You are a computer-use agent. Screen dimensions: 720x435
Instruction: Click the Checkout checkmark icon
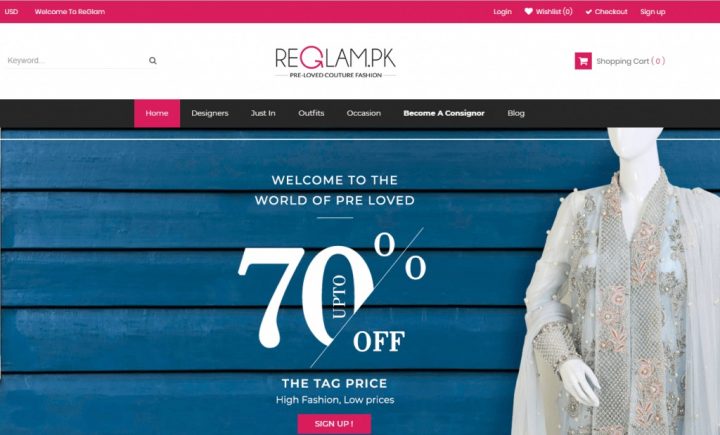[588, 12]
